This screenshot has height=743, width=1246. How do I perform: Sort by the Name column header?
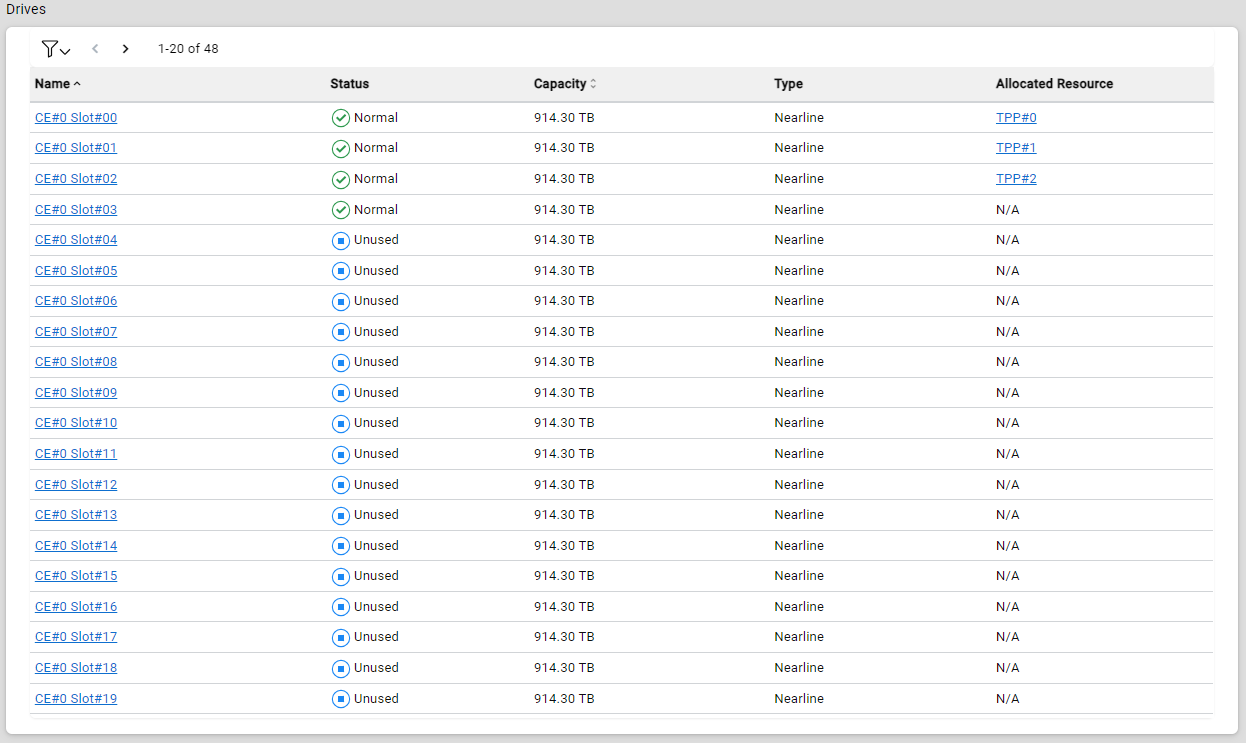pos(54,84)
